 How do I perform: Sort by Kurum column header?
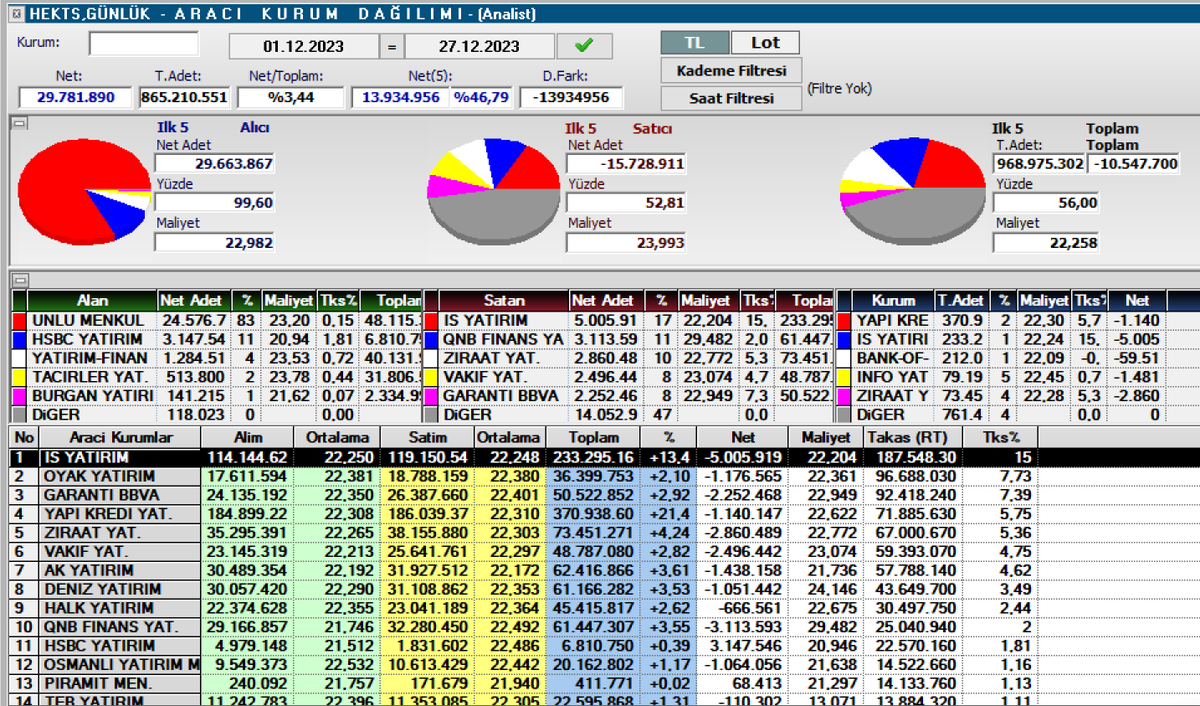[x=893, y=300]
